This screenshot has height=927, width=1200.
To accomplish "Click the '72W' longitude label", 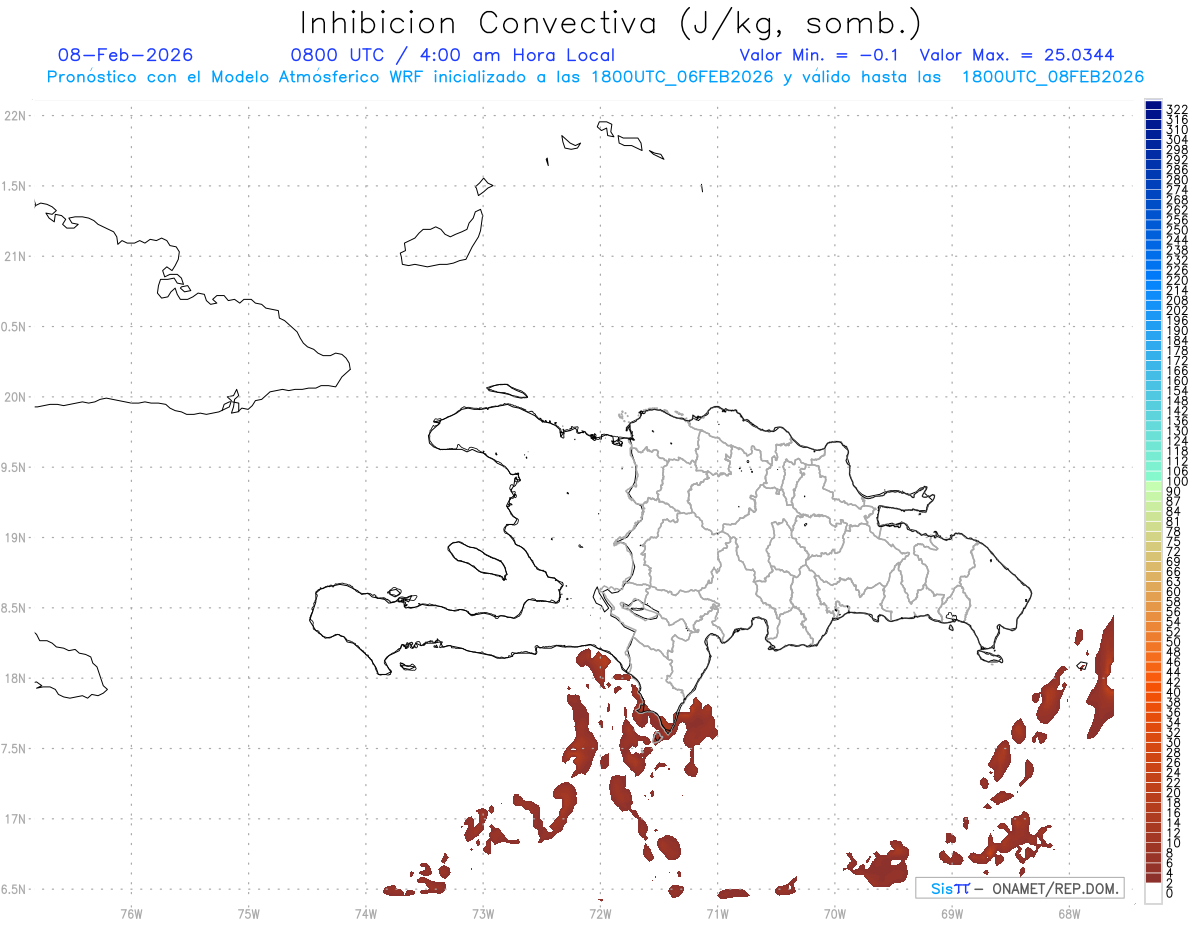I will 600,912.
